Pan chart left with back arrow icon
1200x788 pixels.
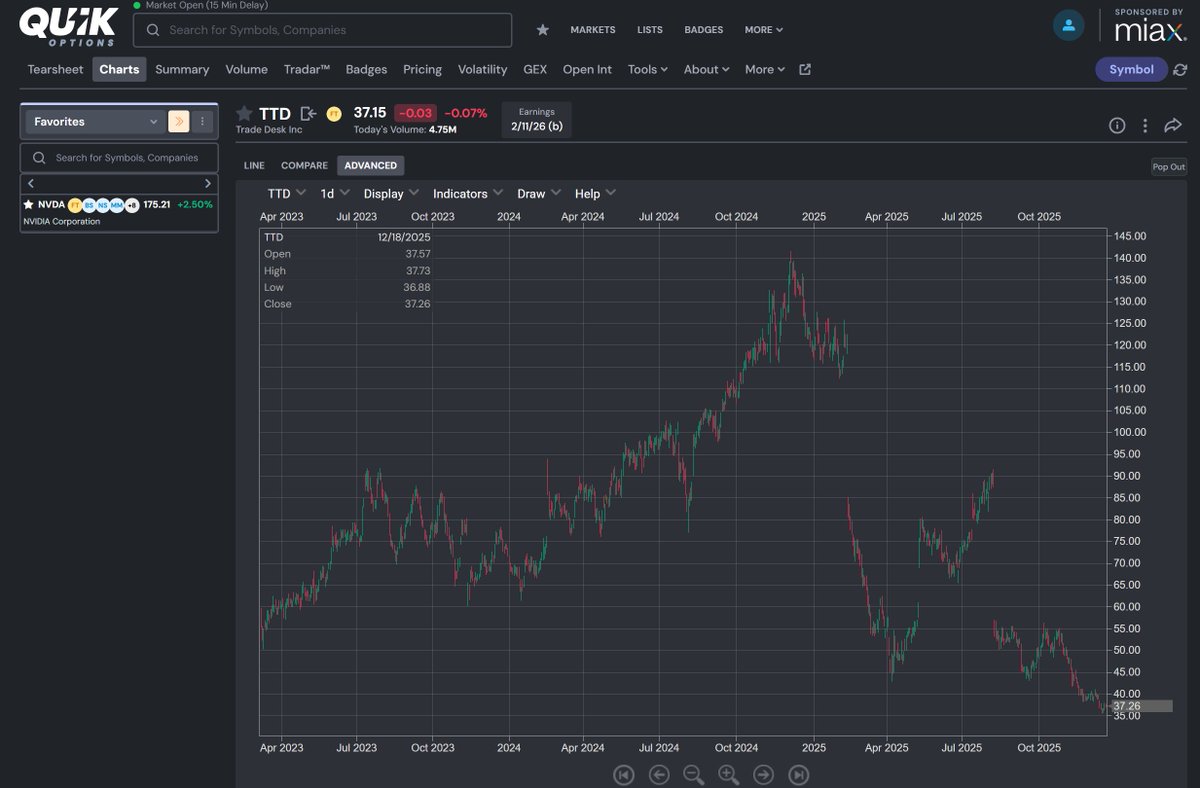pos(658,774)
